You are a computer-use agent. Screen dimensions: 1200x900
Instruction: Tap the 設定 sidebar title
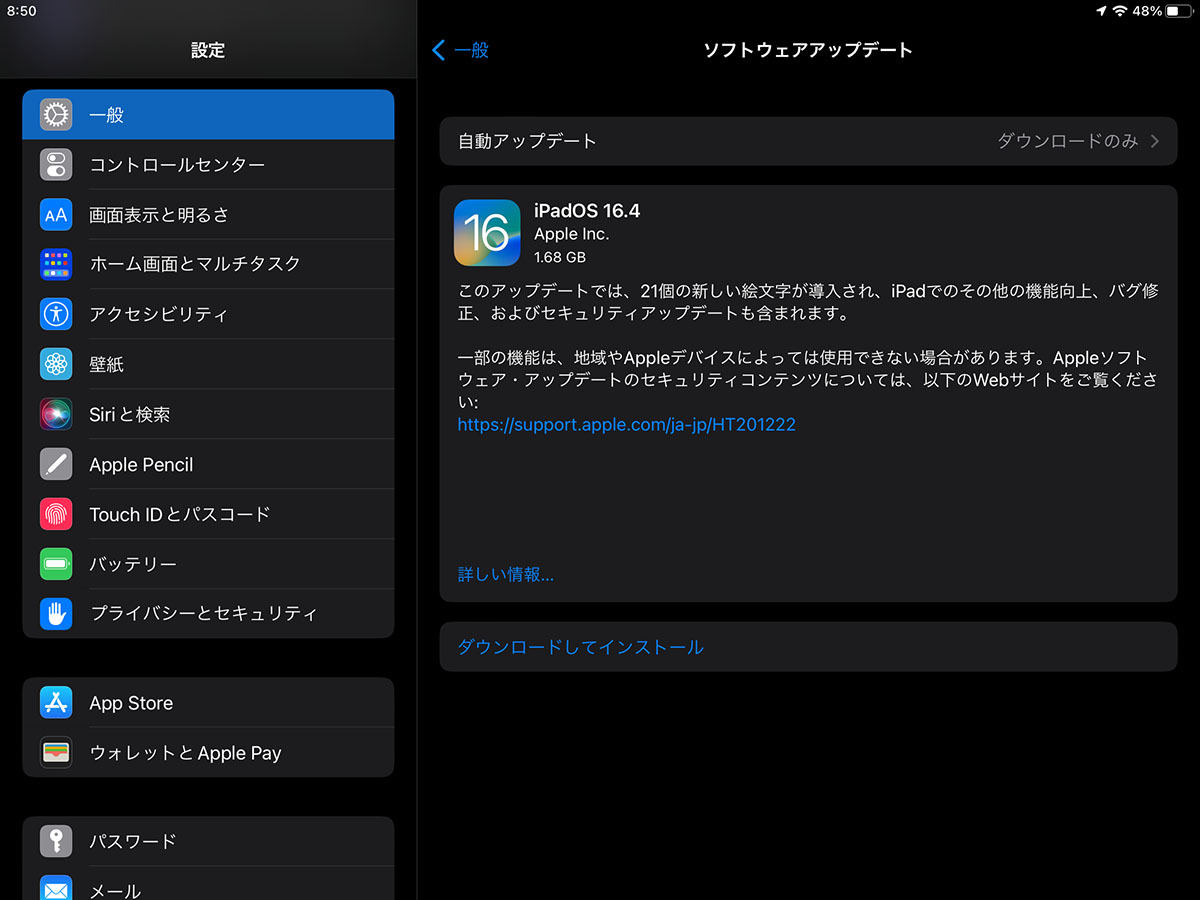[208, 50]
